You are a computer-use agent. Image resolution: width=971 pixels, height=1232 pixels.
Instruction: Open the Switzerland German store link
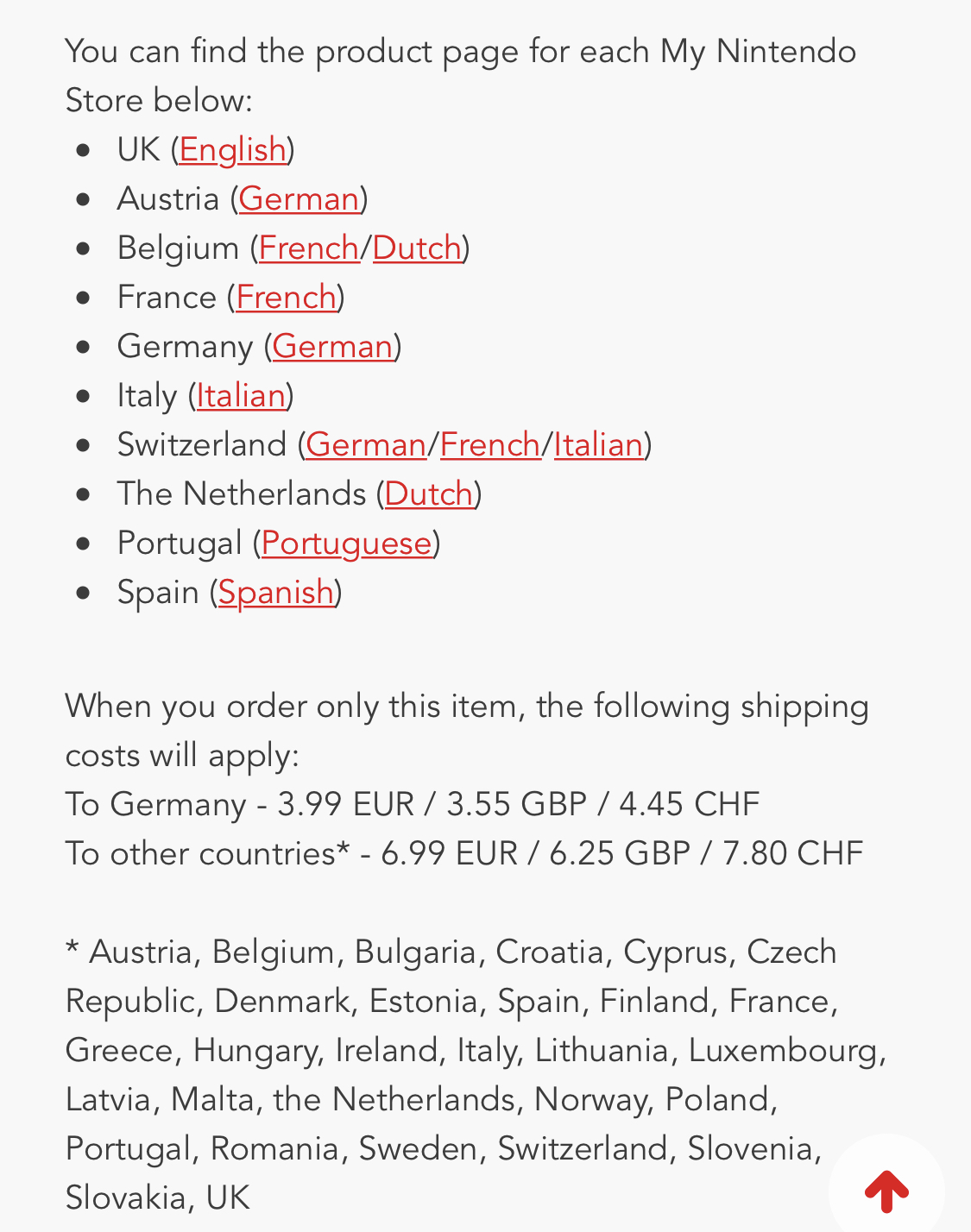point(366,444)
